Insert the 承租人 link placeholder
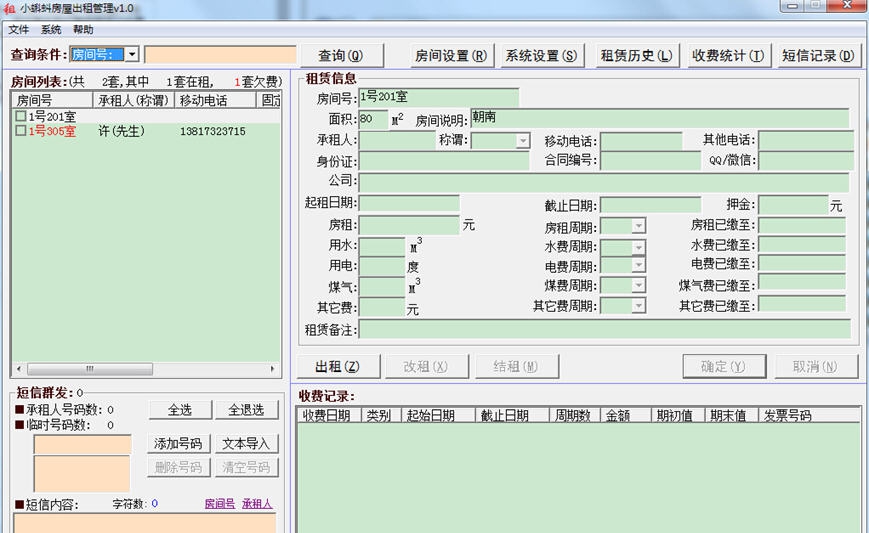Screen dimensions: 869x533 [257, 504]
